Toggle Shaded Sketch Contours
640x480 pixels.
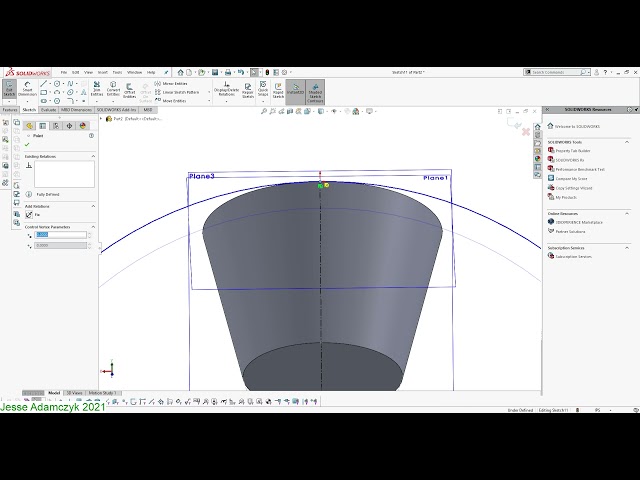point(315,92)
